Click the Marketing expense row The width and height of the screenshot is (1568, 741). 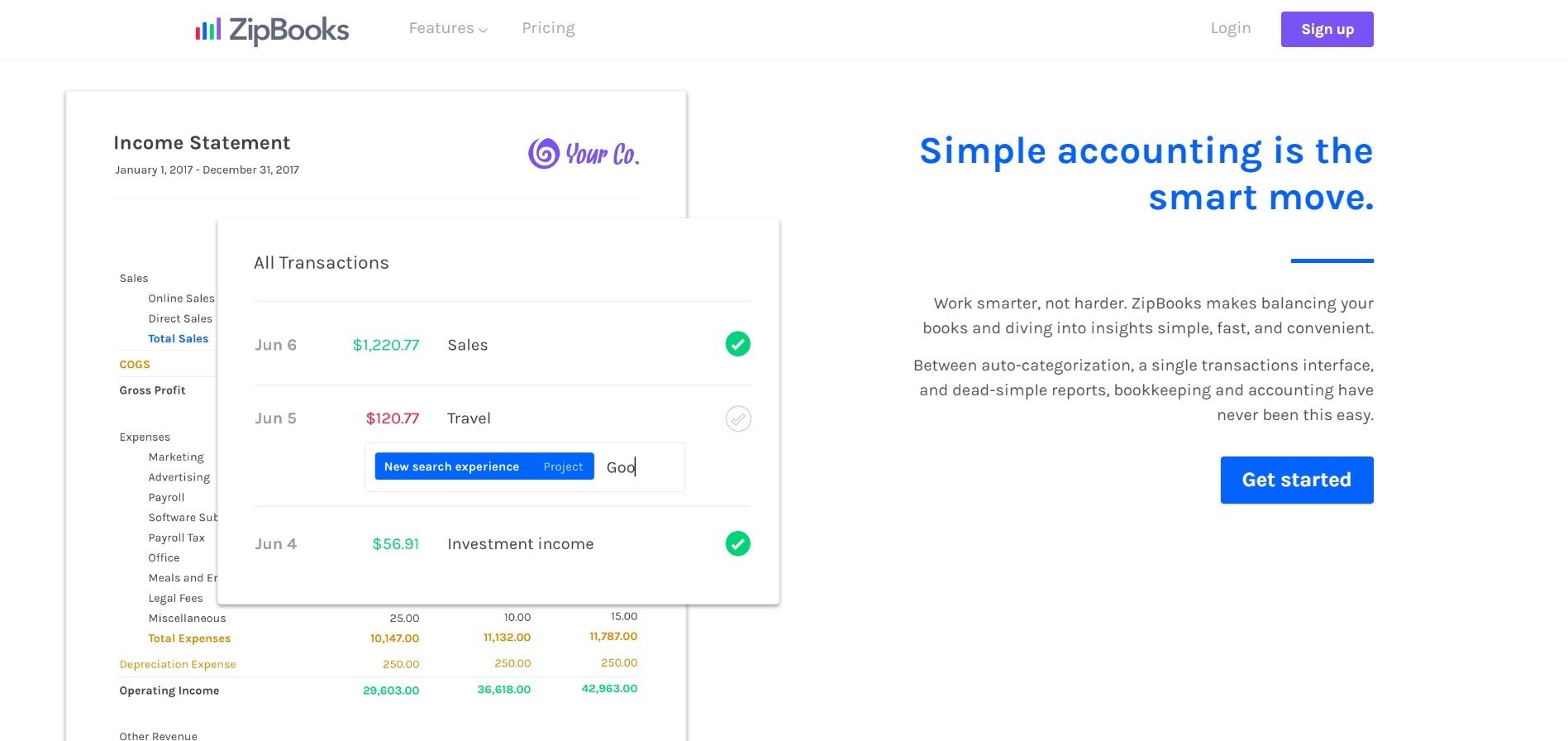[x=175, y=457]
